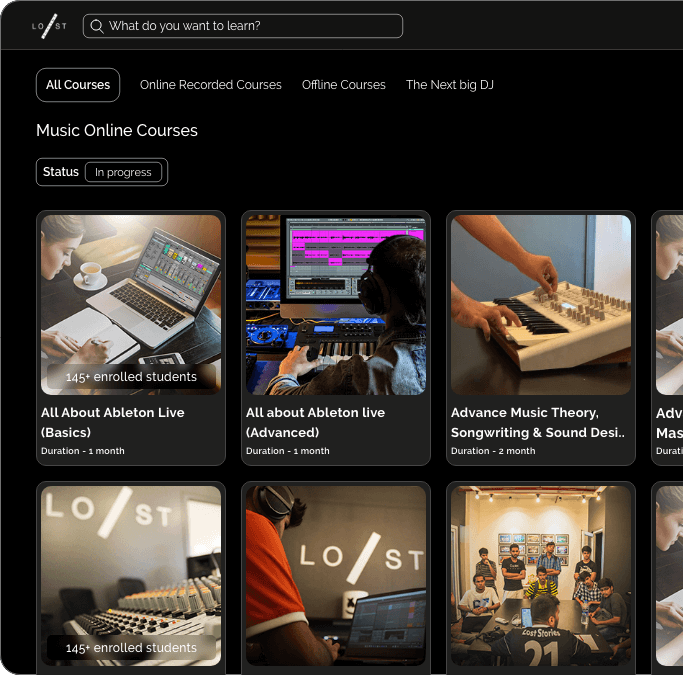Open the Offline Courses tab

[344, 85]
